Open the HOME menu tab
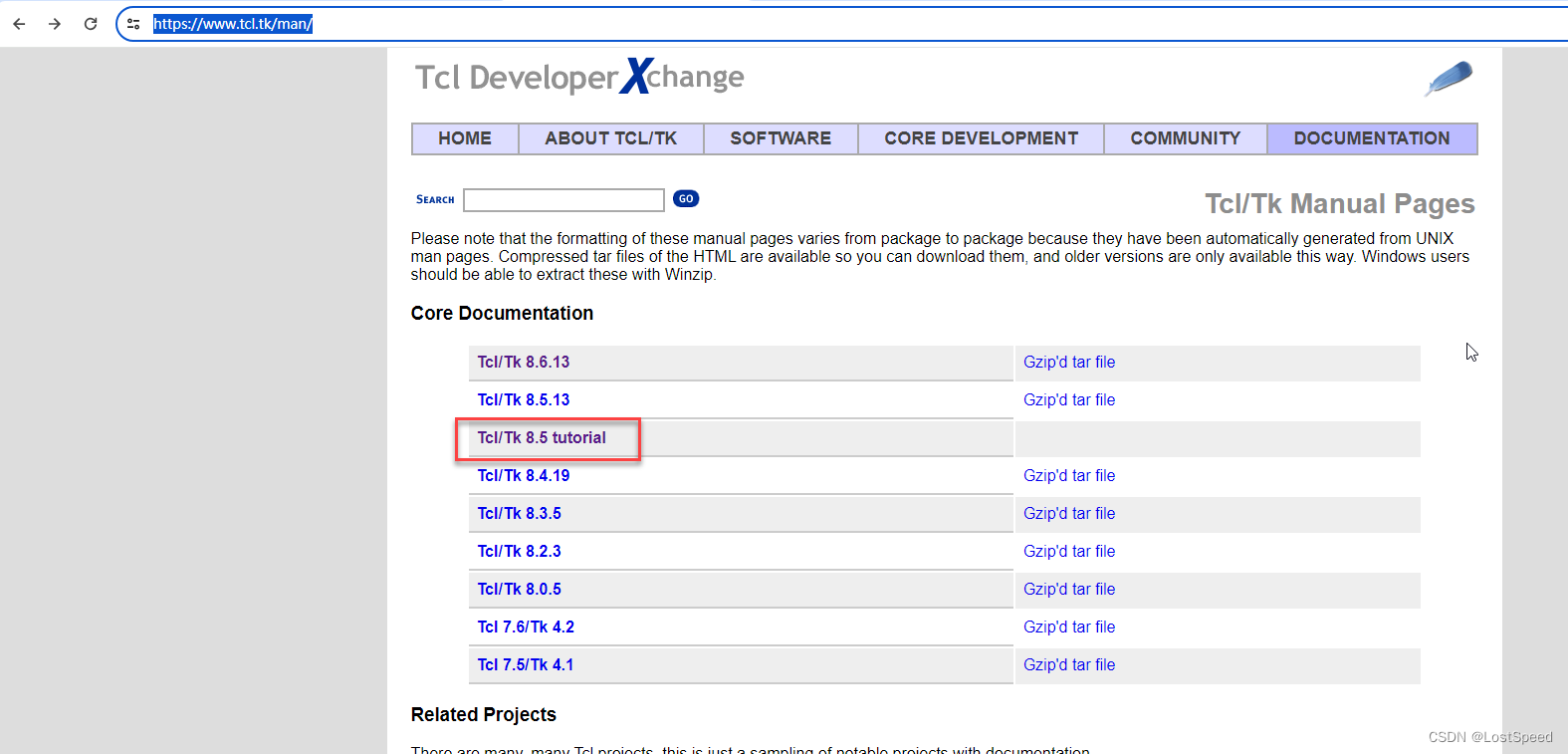The width and height of the screenshot is (1568, 754). (x=465, y=138)
